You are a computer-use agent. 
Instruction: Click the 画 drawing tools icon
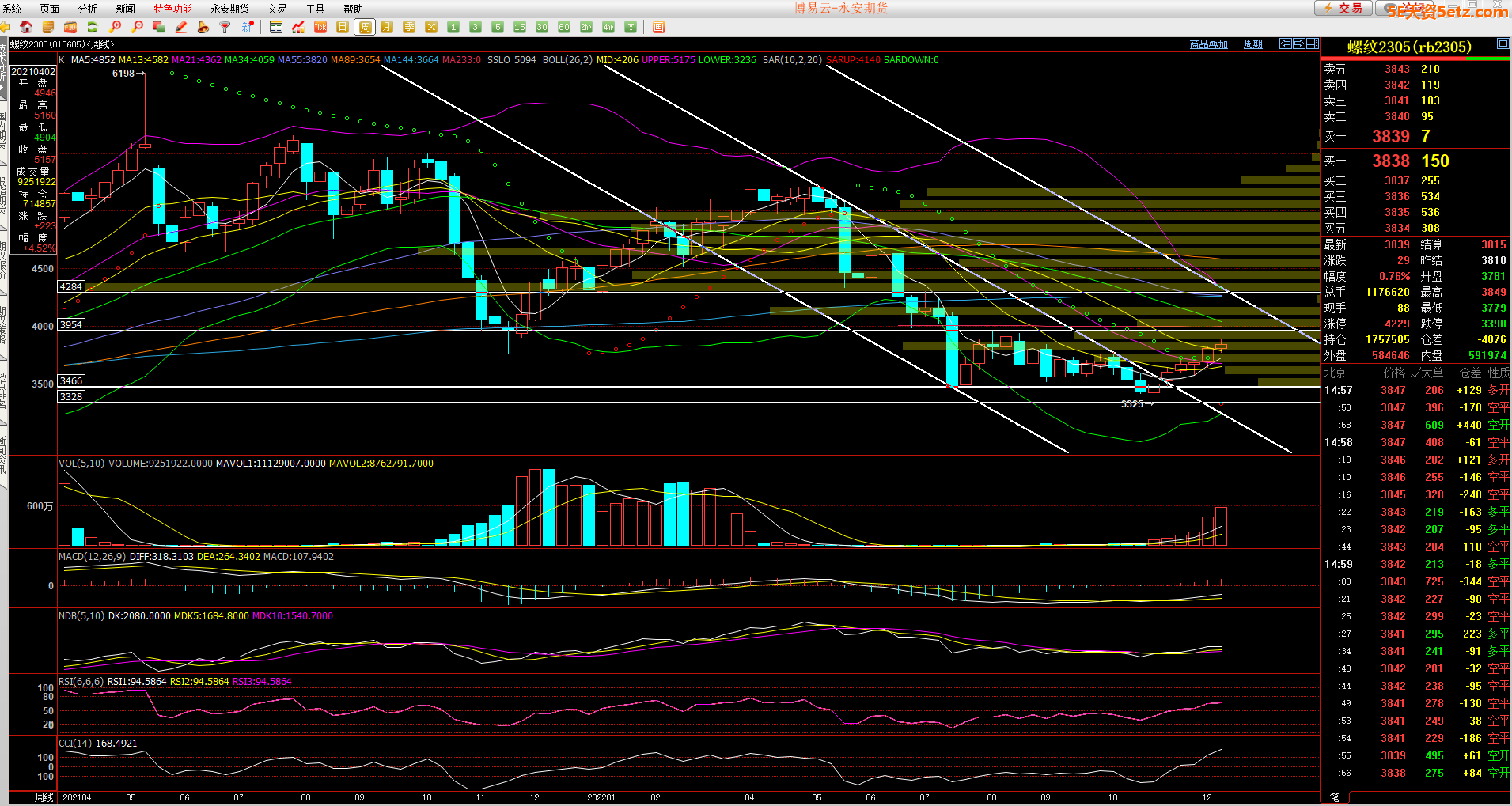659,27
